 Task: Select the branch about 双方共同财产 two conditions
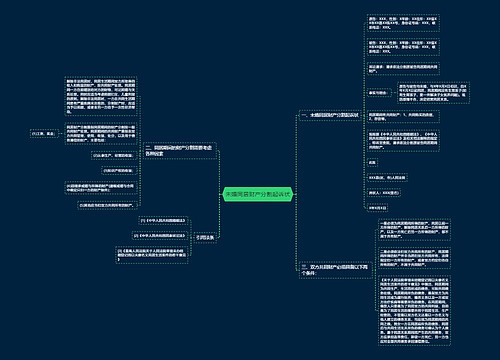coord(335,270)
